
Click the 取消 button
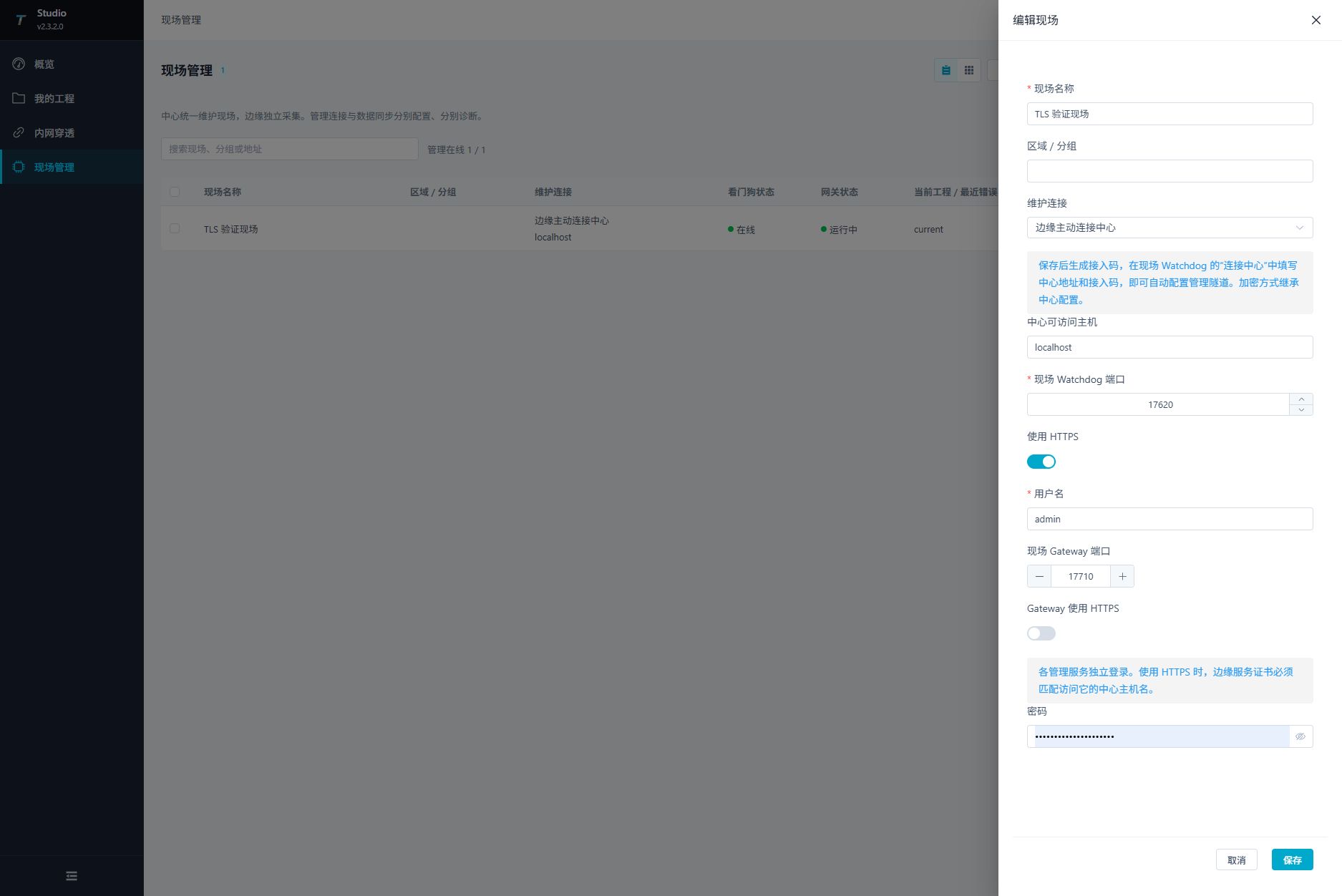click(x=1236, y=860)
